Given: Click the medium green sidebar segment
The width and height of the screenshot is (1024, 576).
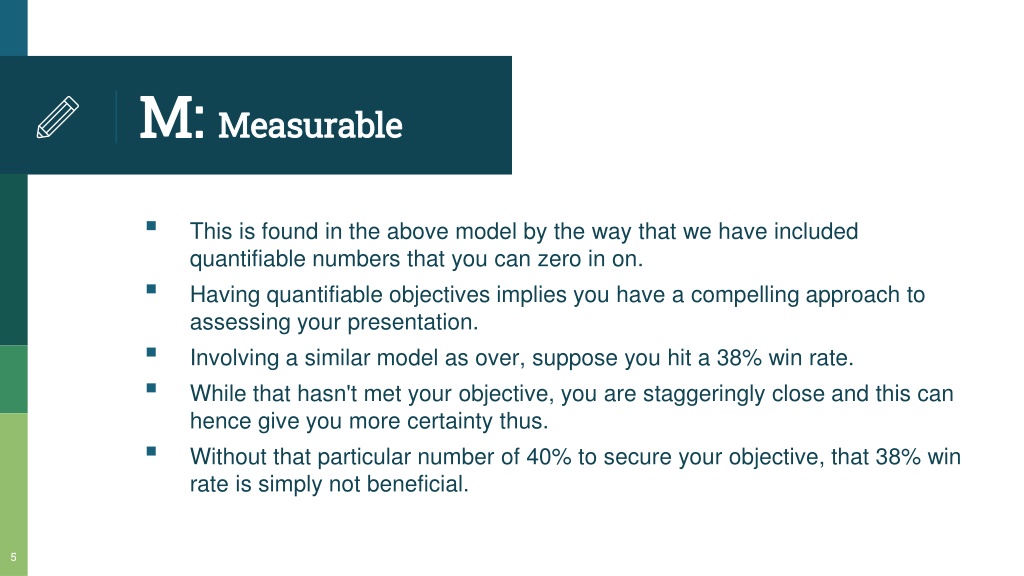Looking at the screenshot, I should click(14, 379).
